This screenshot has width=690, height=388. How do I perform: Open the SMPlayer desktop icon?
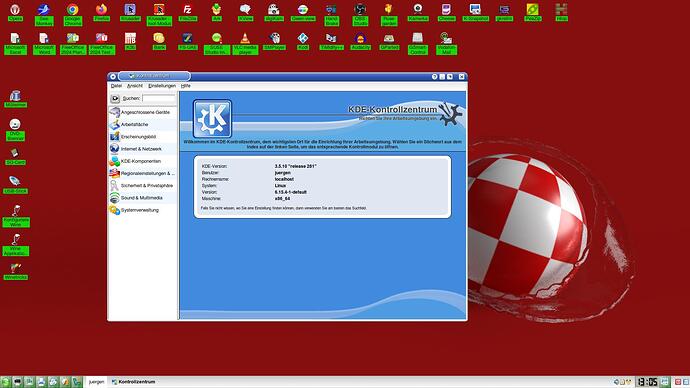coord(274,41)
